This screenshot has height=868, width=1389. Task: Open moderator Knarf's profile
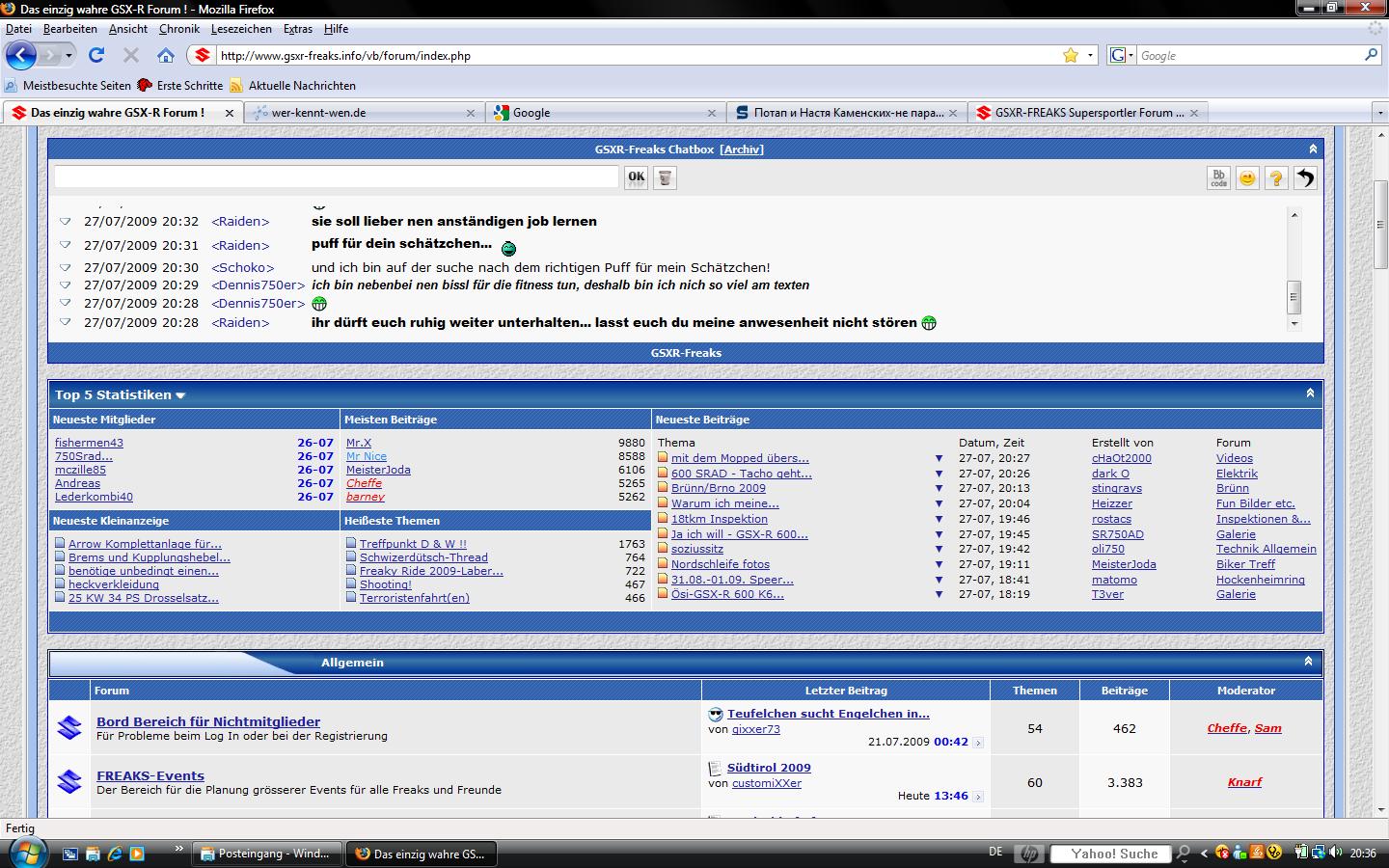click(x=1244, y=782)
